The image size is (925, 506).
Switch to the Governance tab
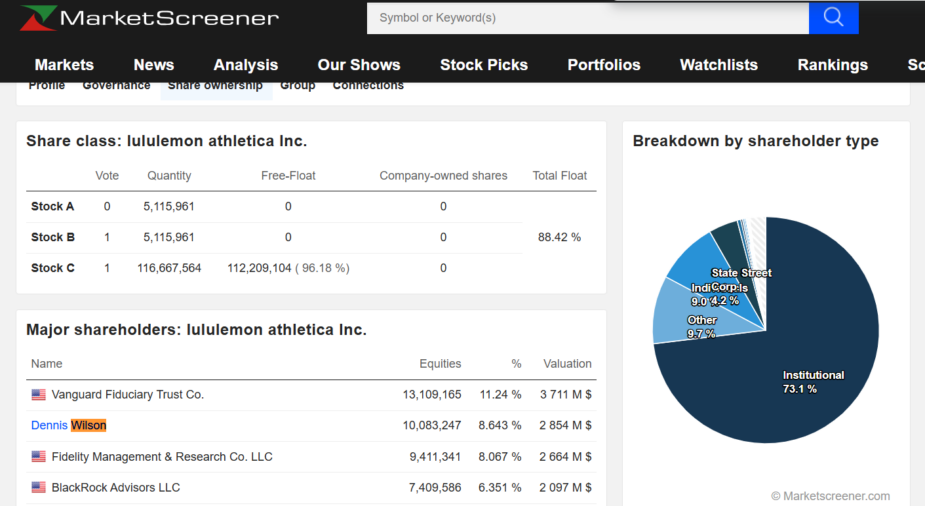(116, 86)
